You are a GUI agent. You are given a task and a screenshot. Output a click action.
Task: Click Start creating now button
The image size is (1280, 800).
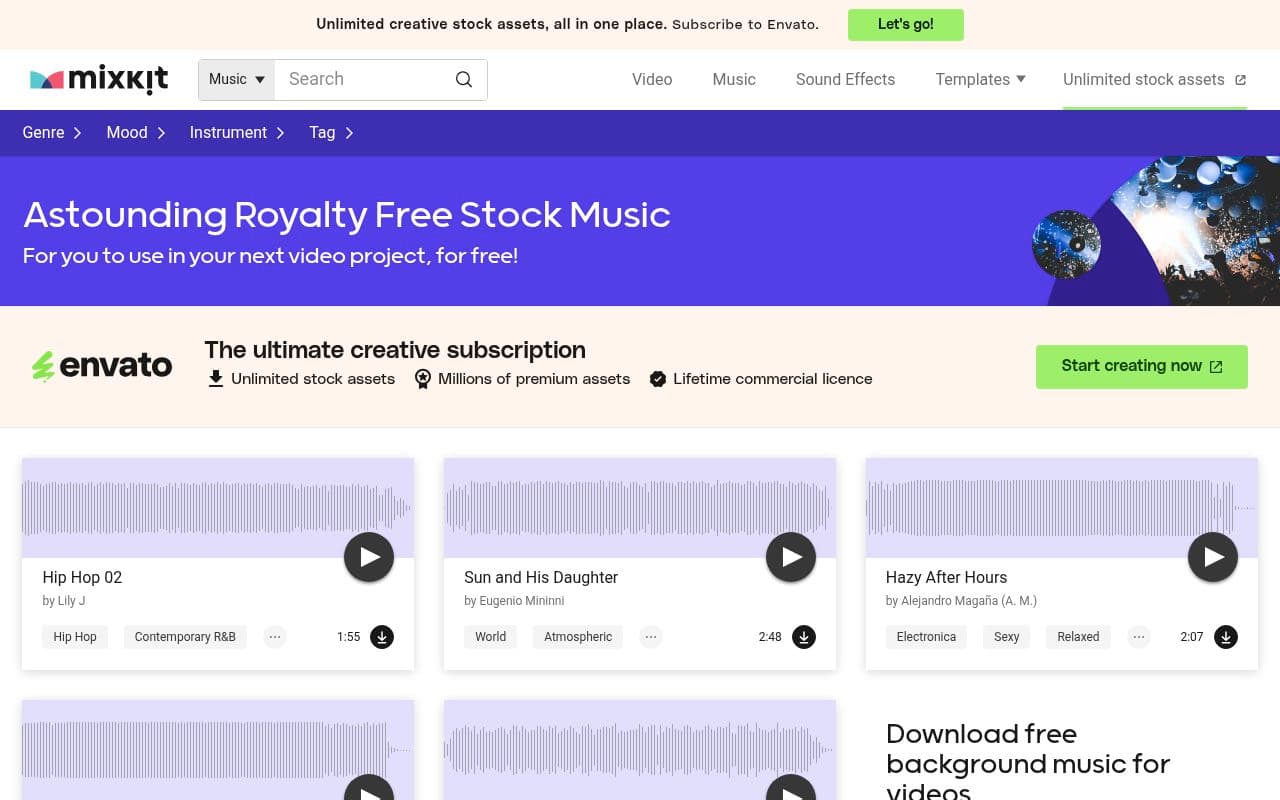tap(1141, 366)
